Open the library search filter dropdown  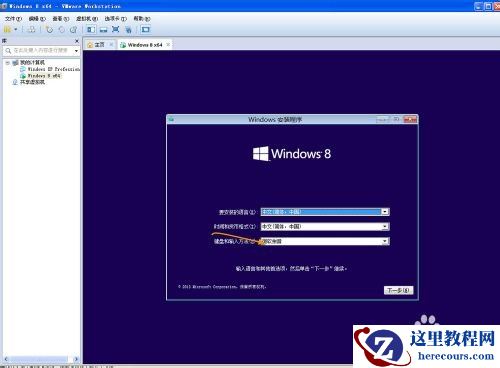tap(77, 51)
